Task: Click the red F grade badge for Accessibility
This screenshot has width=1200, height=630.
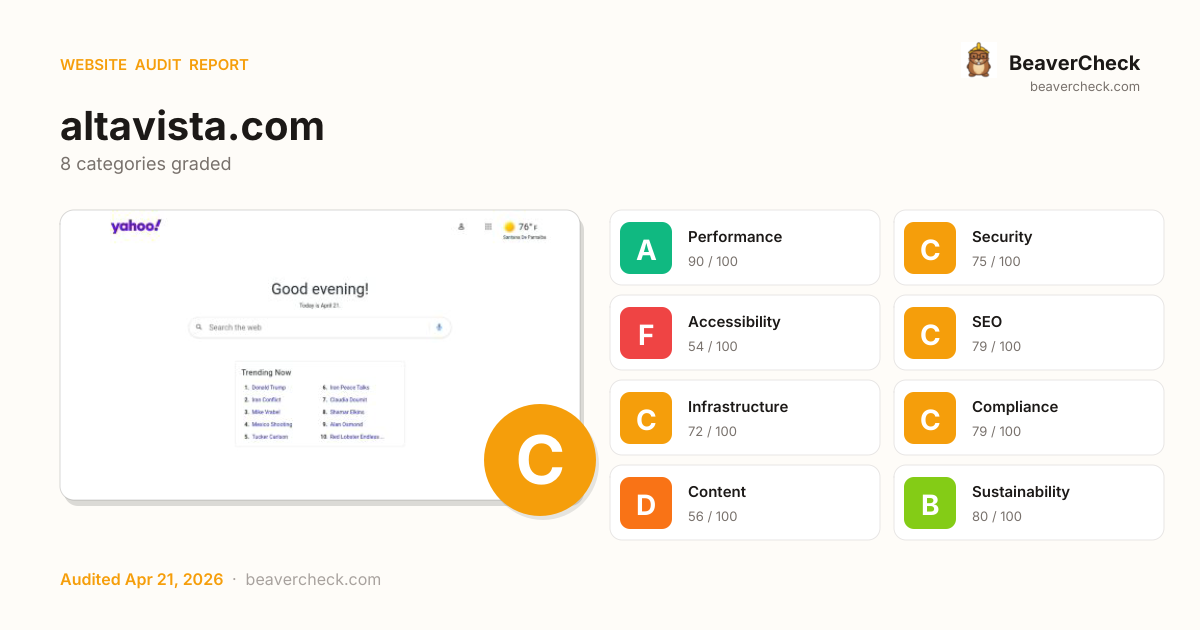Action: (646, 333)
